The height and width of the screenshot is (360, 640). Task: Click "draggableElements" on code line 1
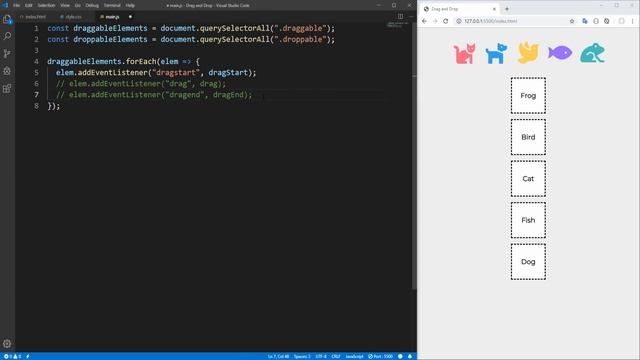coord(110,28)
